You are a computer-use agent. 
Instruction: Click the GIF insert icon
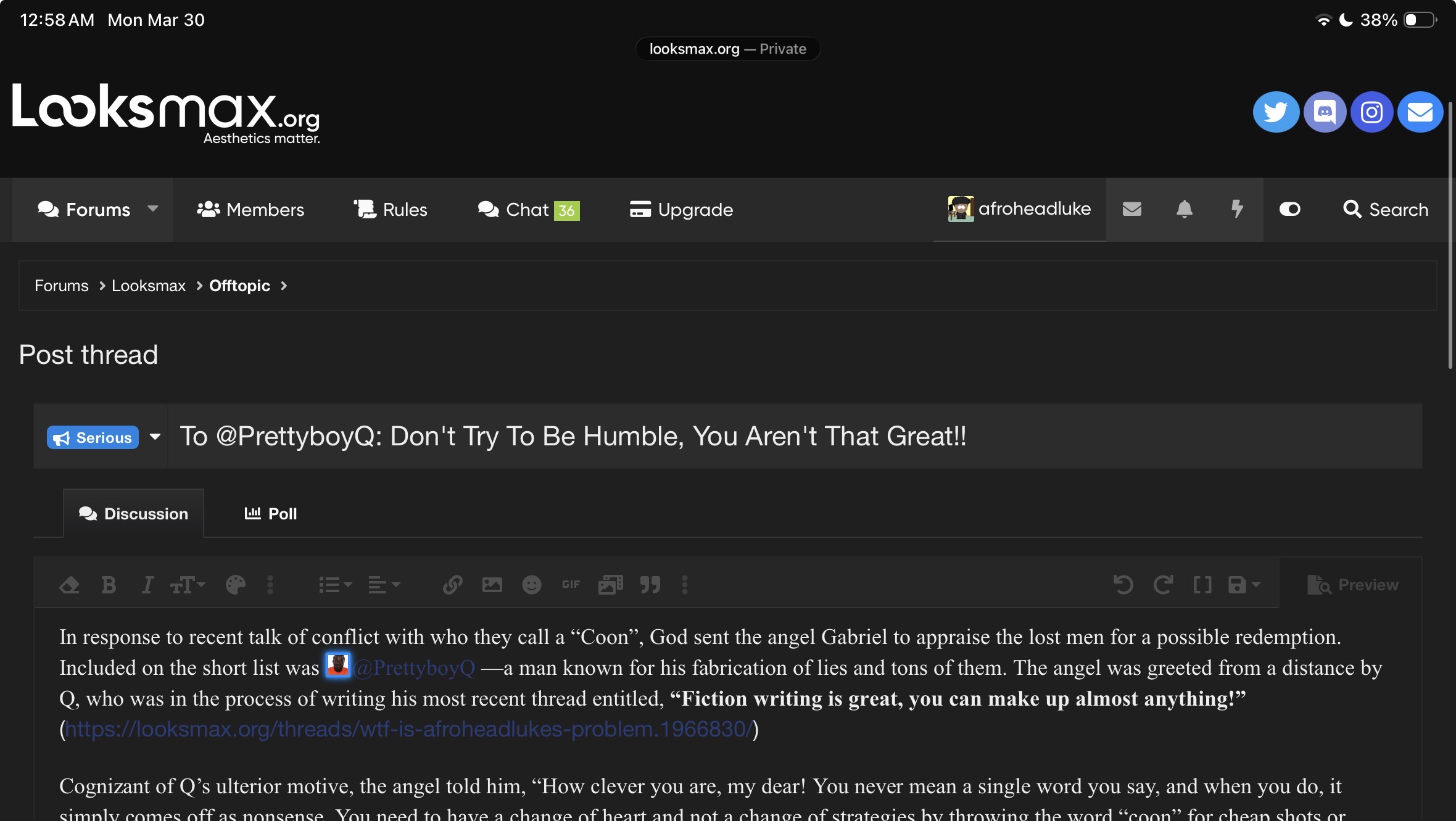pos(571,585)
